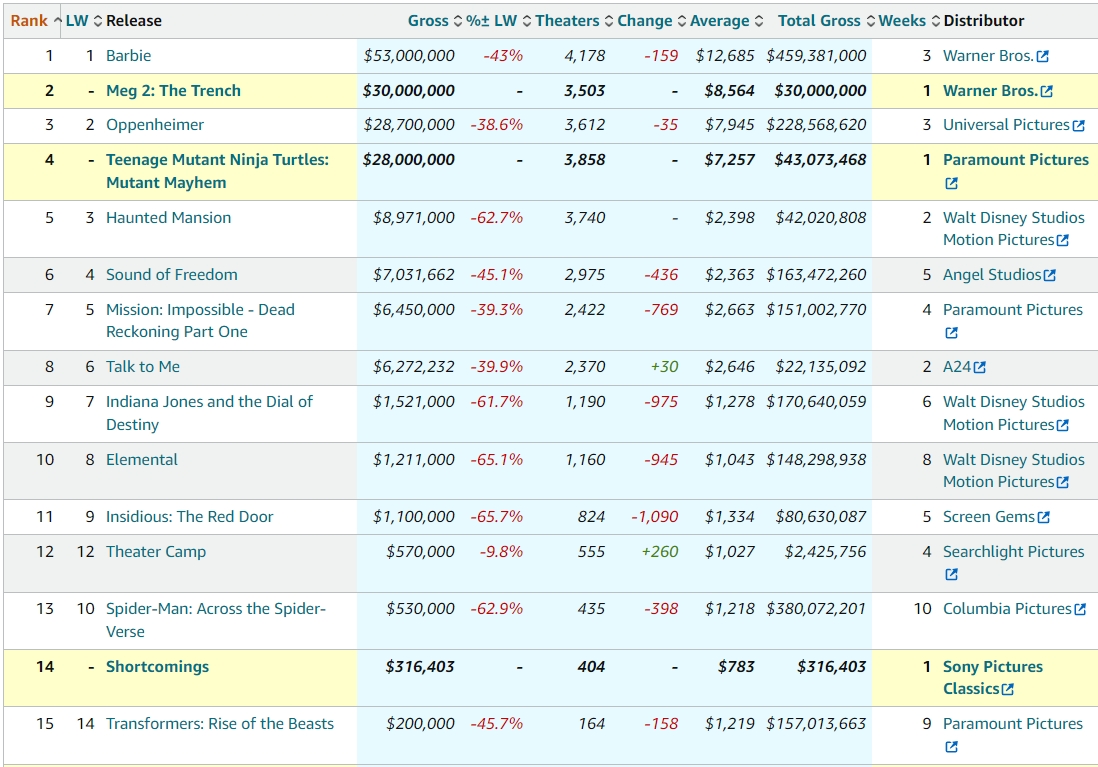This screenshot has width=1098, height=767.
Task: Sort by LW column header
Action: point(84,21)
